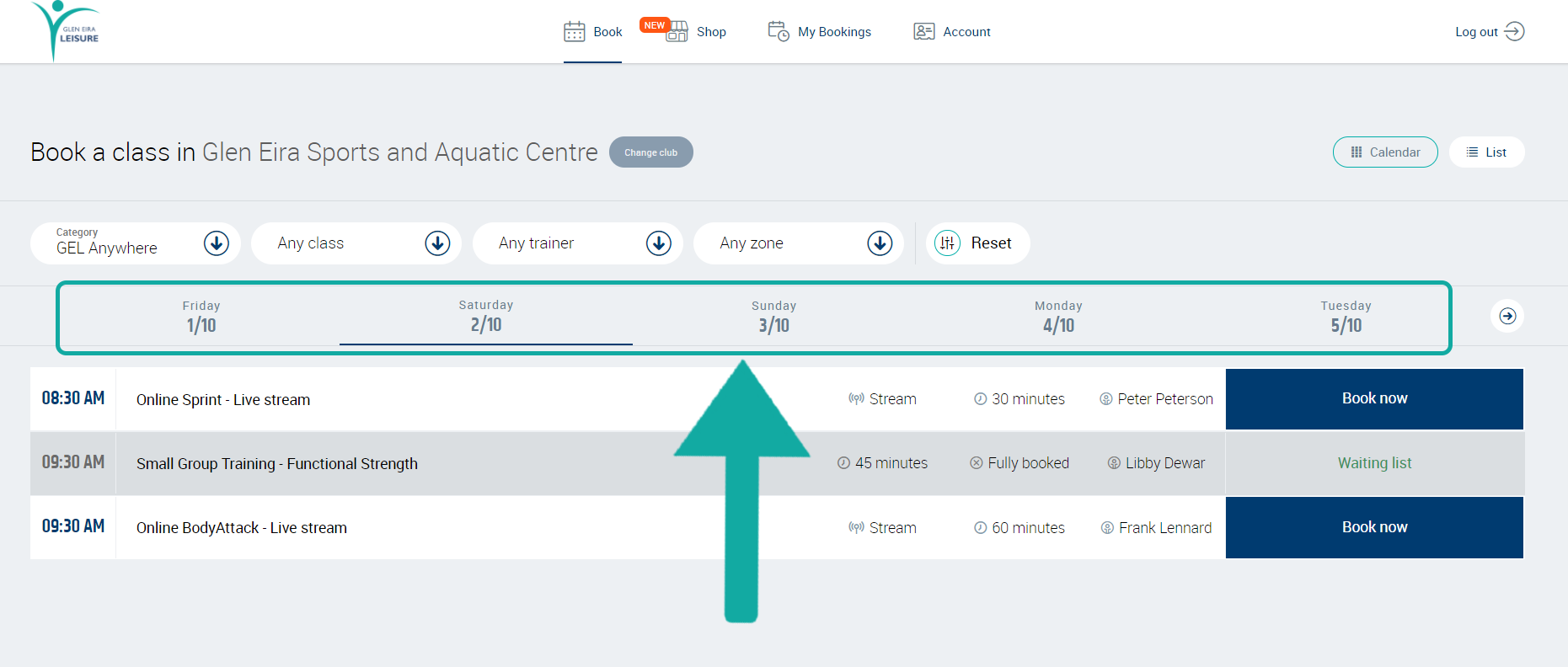
Task: Switch to List view
Action: pos(1487,152)
